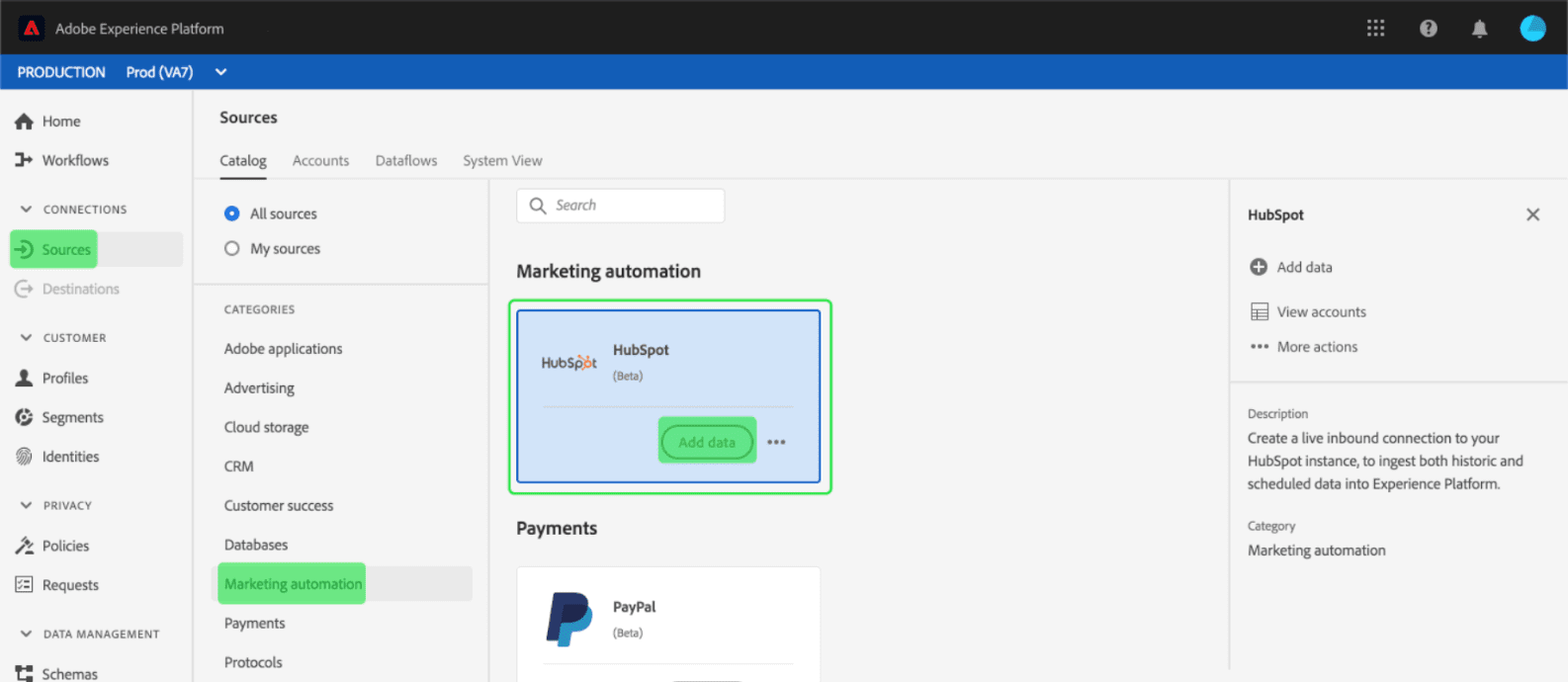Click View accounts label in right panel
This screenshot has width=1568, height=682.
(x=1321, y=312)
